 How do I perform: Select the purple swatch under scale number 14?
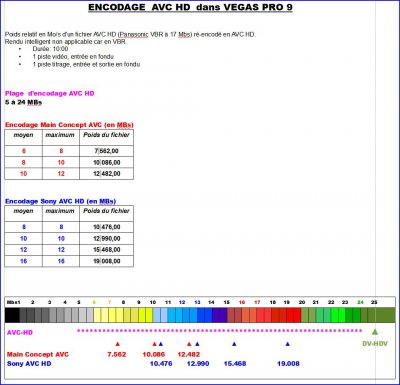pyautogui.click(x=216, y=315)
